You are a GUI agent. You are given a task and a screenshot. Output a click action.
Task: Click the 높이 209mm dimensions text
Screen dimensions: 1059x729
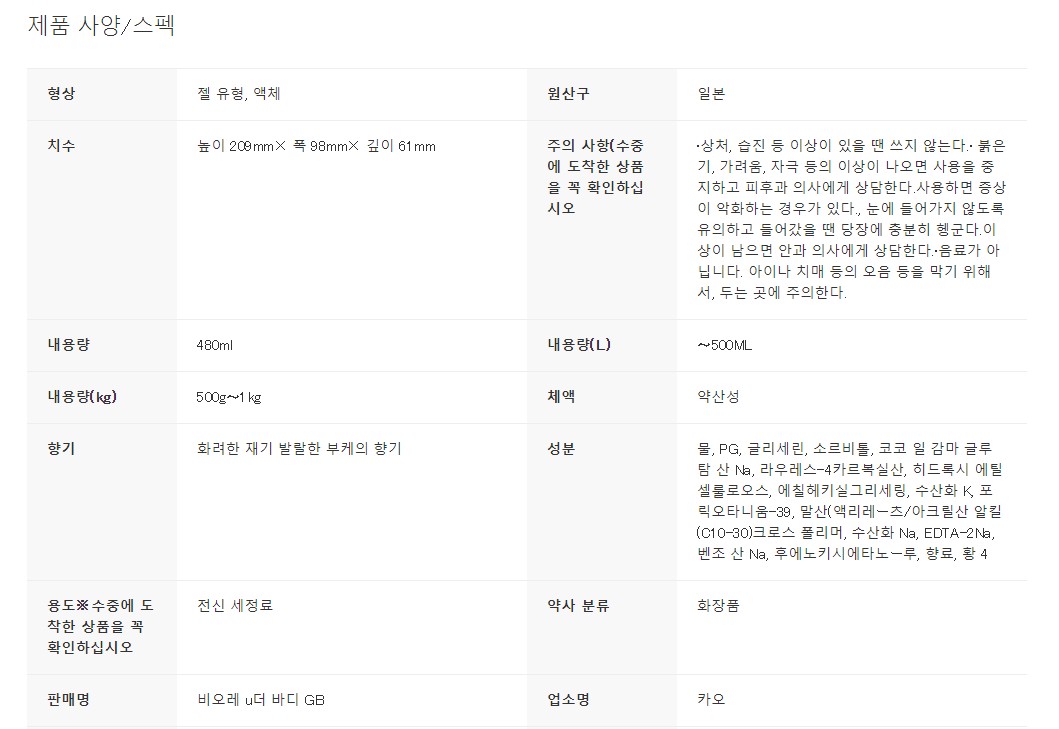[x=316, y=146]
